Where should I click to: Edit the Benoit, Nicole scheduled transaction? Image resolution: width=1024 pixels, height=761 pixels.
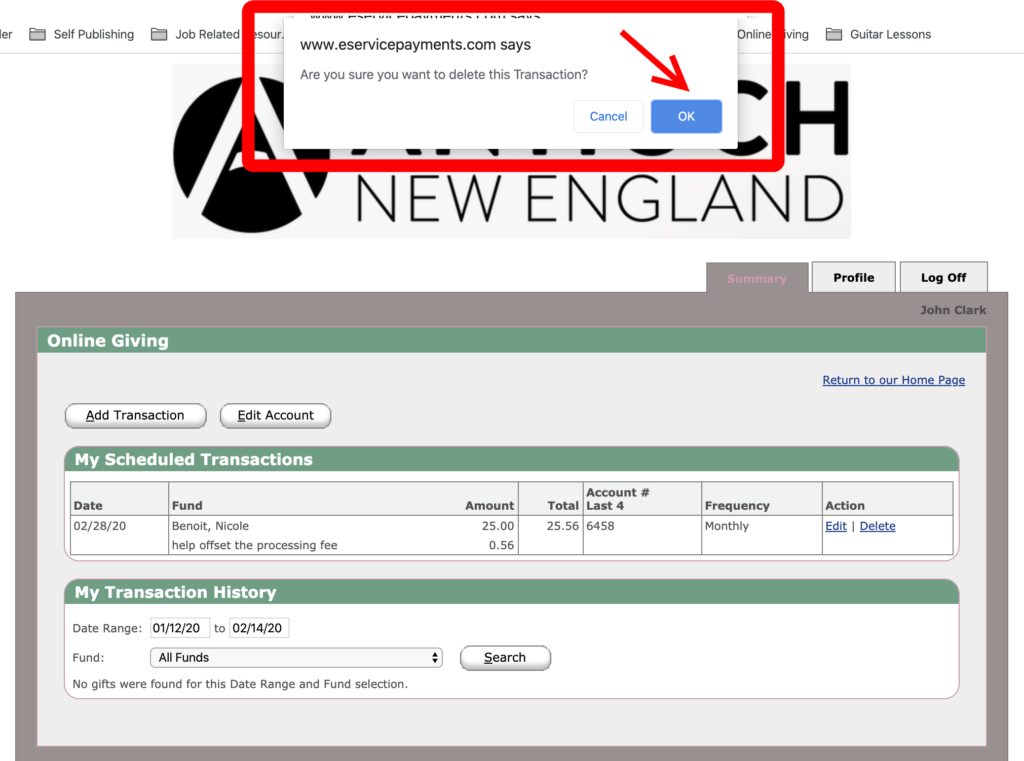[x=835, y=526]
